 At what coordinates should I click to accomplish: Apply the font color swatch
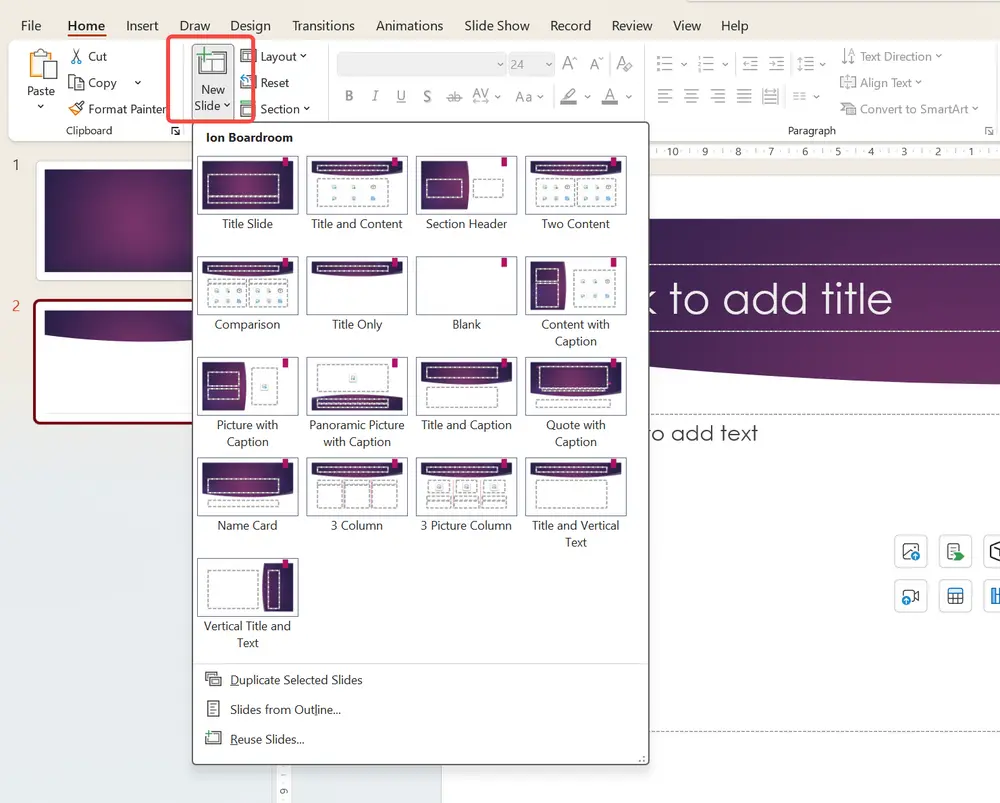610,96
